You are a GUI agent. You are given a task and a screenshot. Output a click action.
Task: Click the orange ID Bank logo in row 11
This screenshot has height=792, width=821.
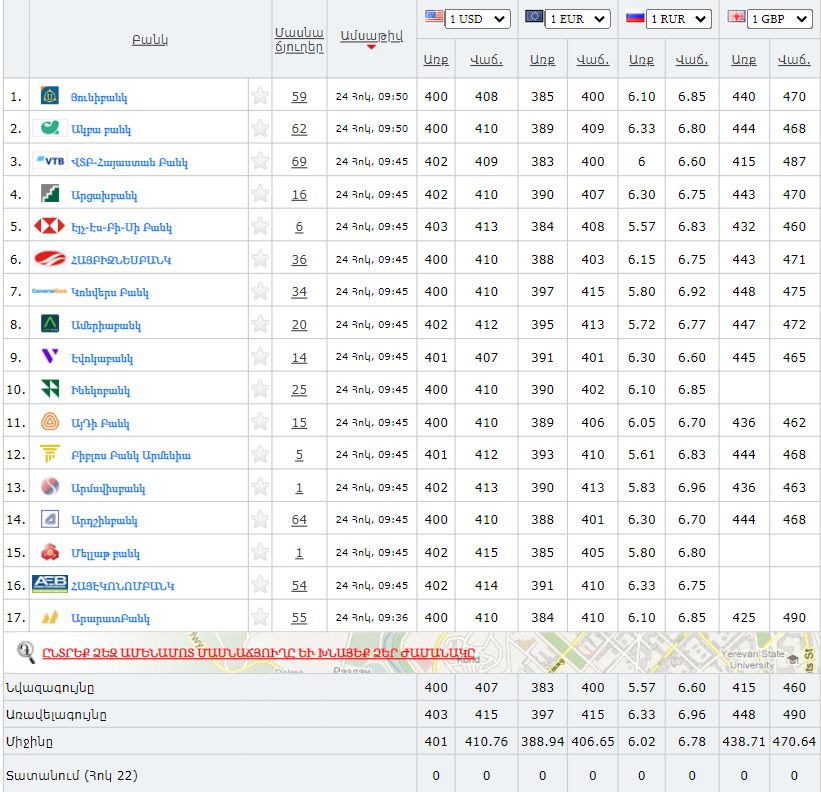(50, 421)
